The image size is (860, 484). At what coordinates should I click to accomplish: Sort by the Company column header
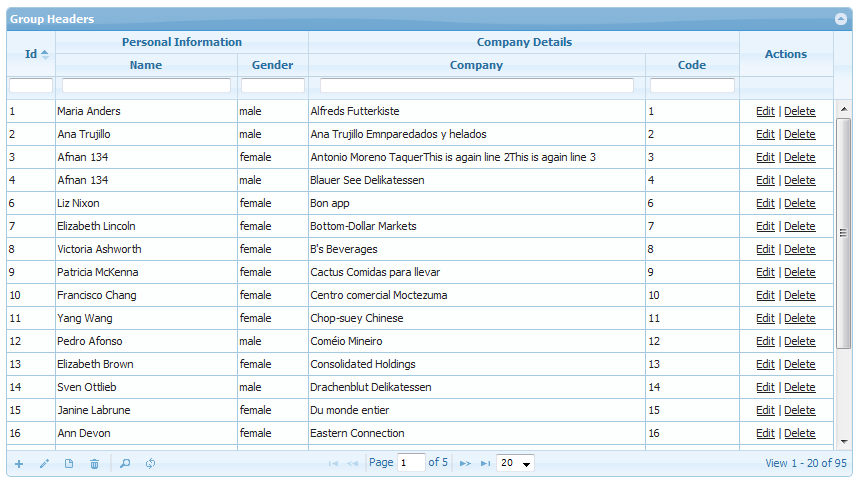pos(476,65)
